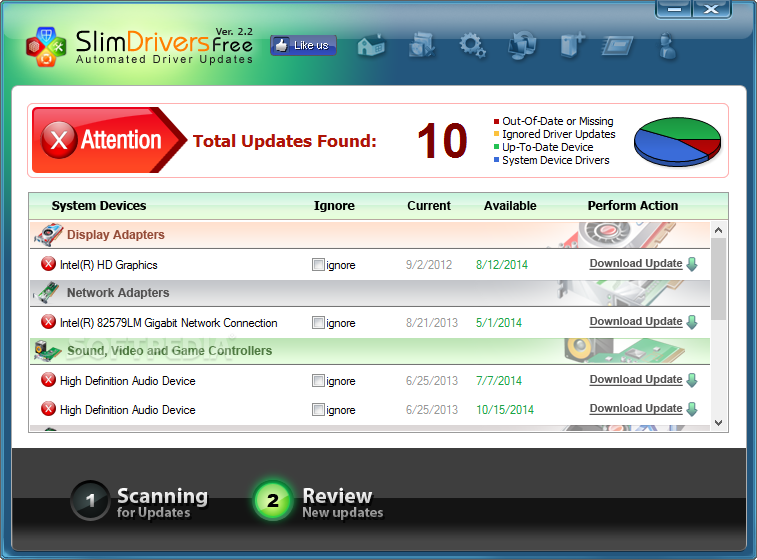Open the person Support toolbar icon

[x=668, y=46]
